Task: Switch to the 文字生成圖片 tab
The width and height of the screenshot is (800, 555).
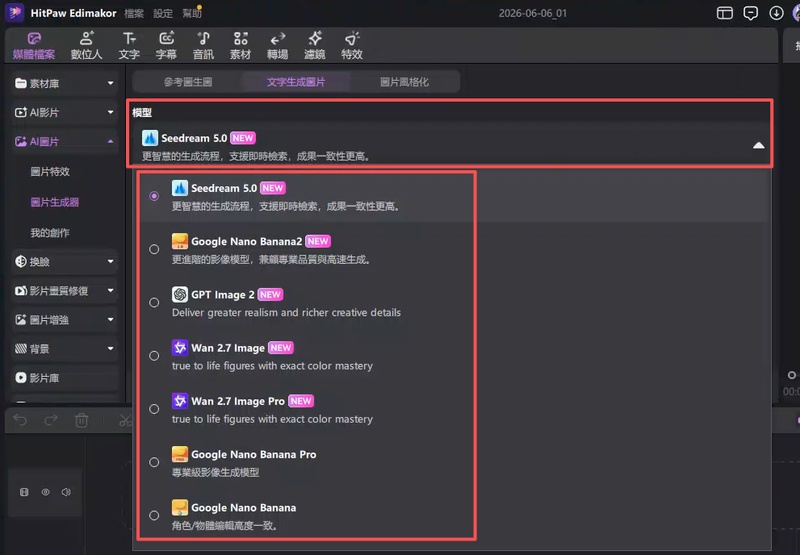Action: (x=296, y=82)
